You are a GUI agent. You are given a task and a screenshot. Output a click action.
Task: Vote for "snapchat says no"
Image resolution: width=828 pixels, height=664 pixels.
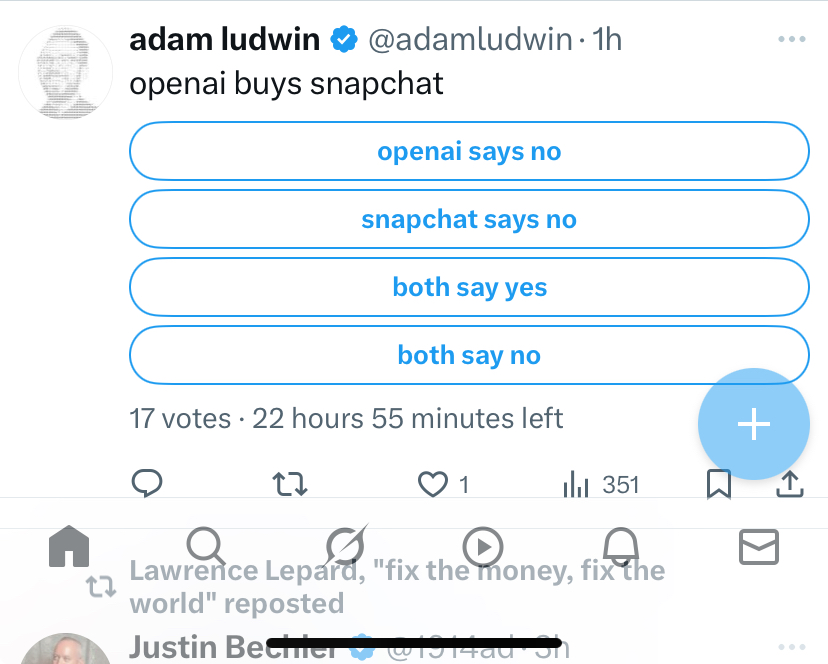[469, 220]
